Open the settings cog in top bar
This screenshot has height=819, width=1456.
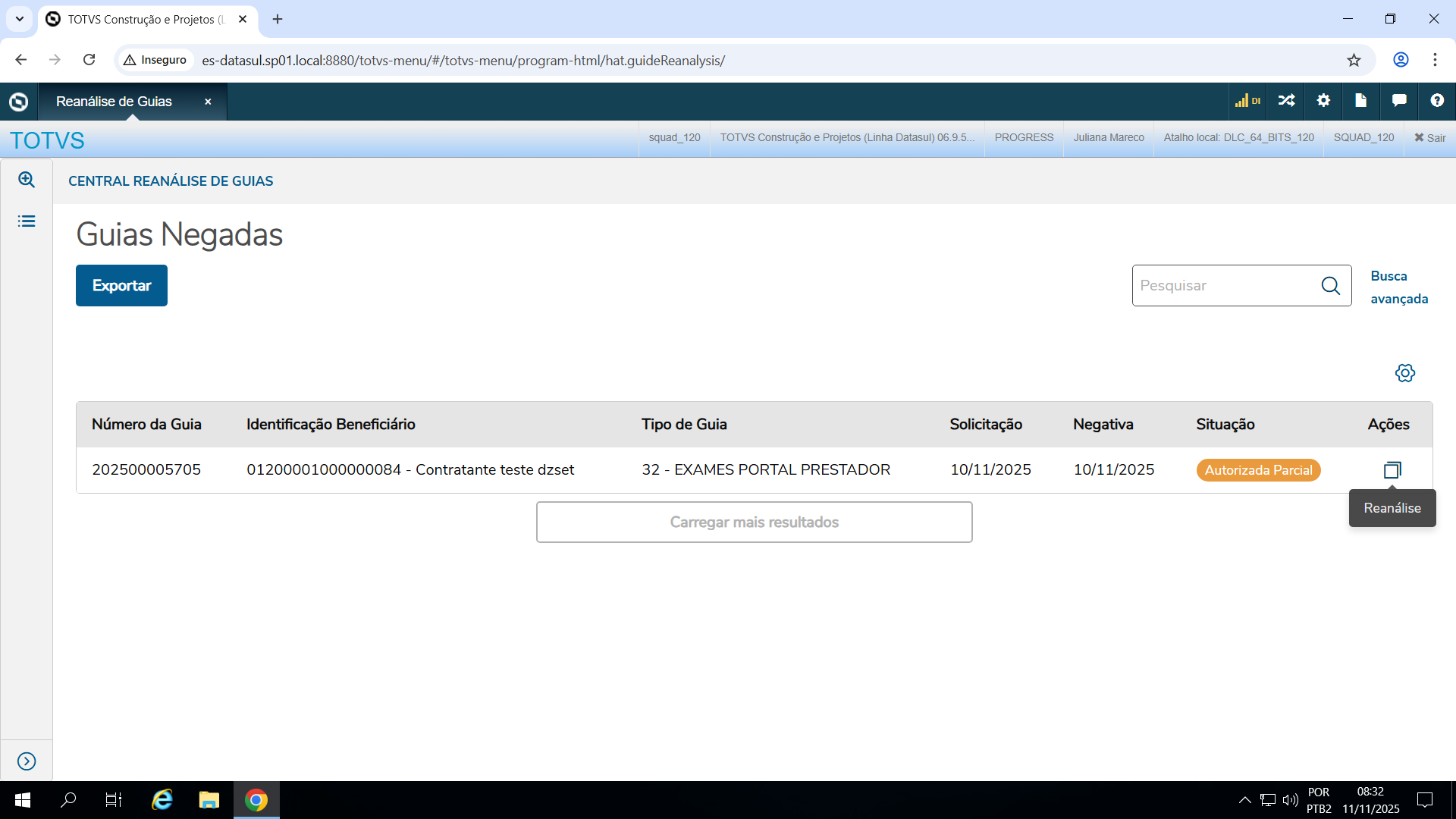(1323, 101)
